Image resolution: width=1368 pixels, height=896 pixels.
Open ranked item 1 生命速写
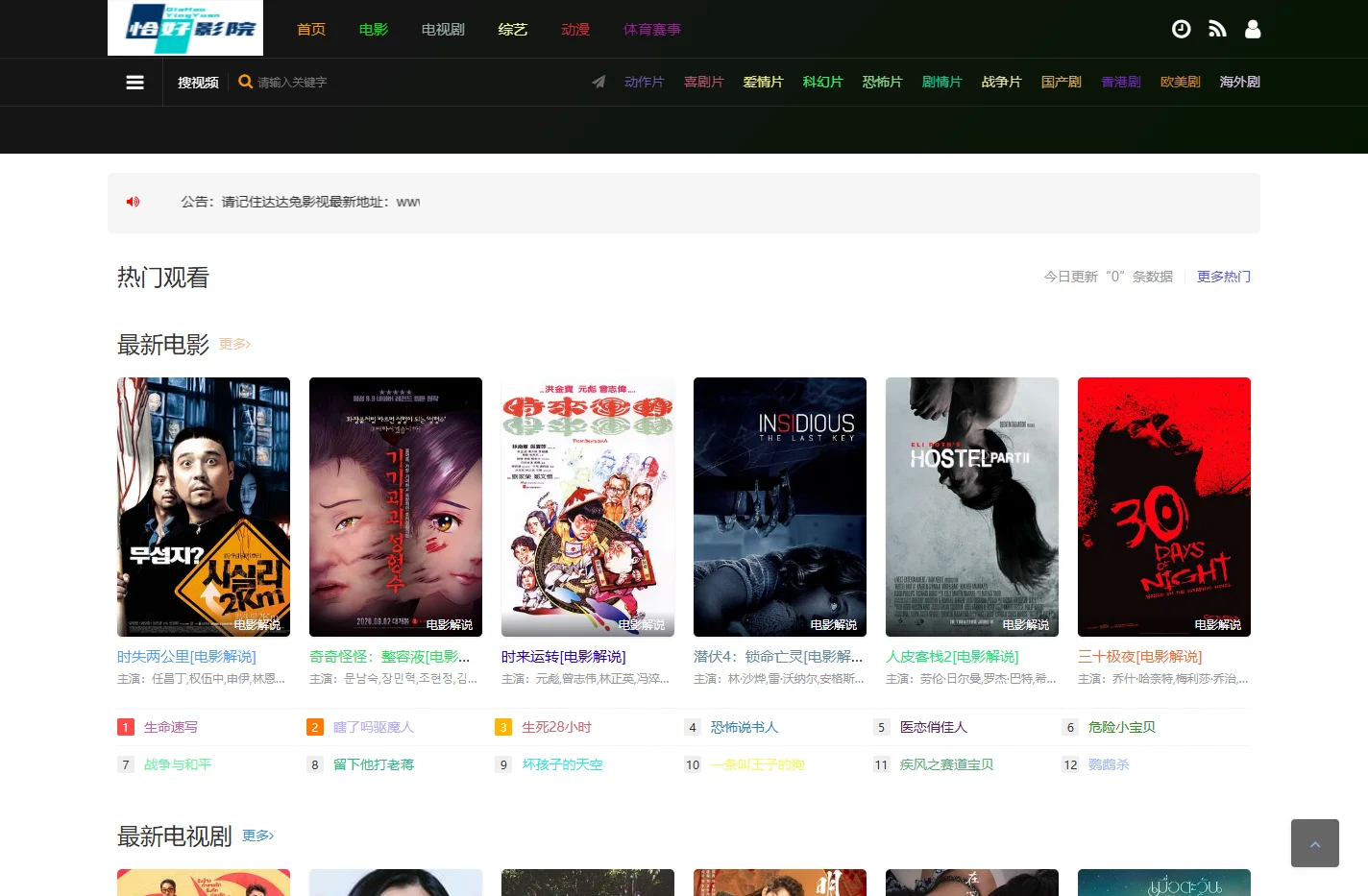point(171,727)
